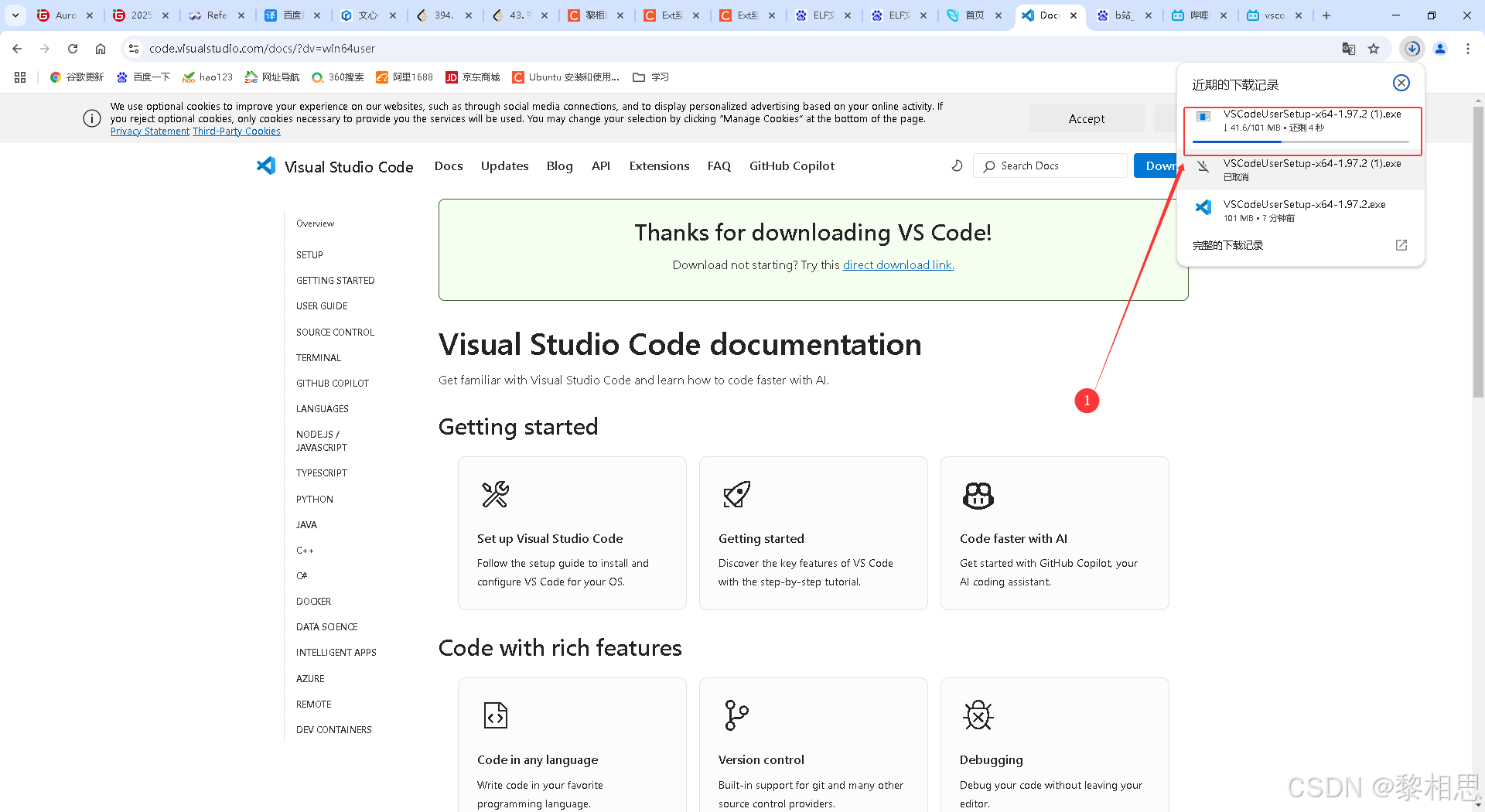The height and width of the screenshot is (812, 1485).
Task: Open the 阿里1688 bookmark
Action: 405,77
